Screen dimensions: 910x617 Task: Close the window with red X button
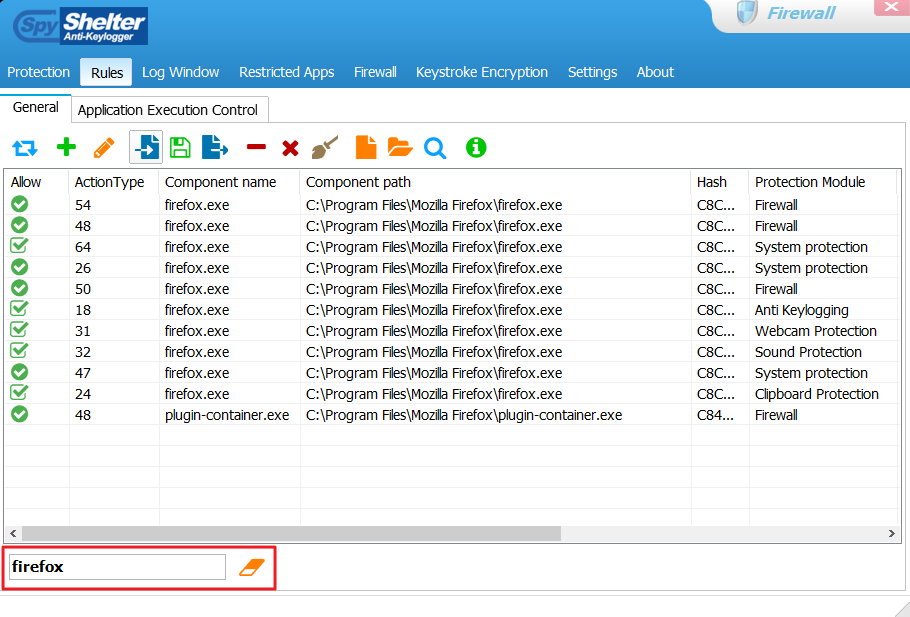891,8
